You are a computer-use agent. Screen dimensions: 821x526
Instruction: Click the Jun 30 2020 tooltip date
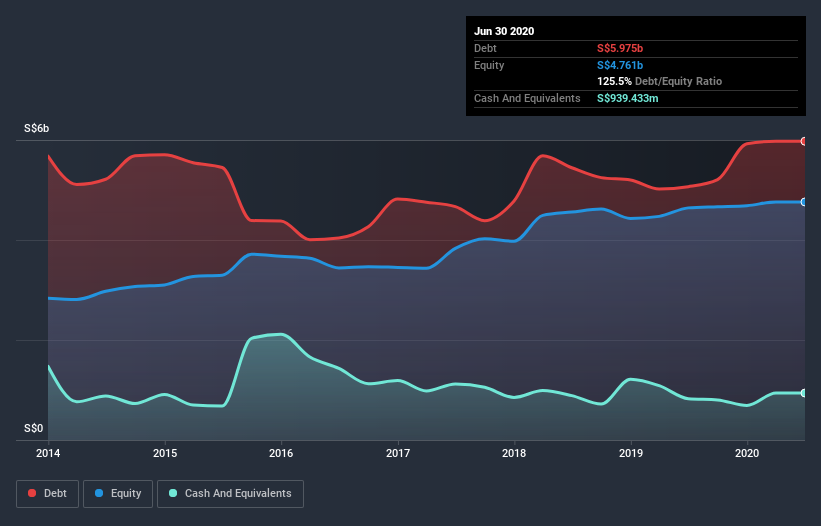[504, 31]
